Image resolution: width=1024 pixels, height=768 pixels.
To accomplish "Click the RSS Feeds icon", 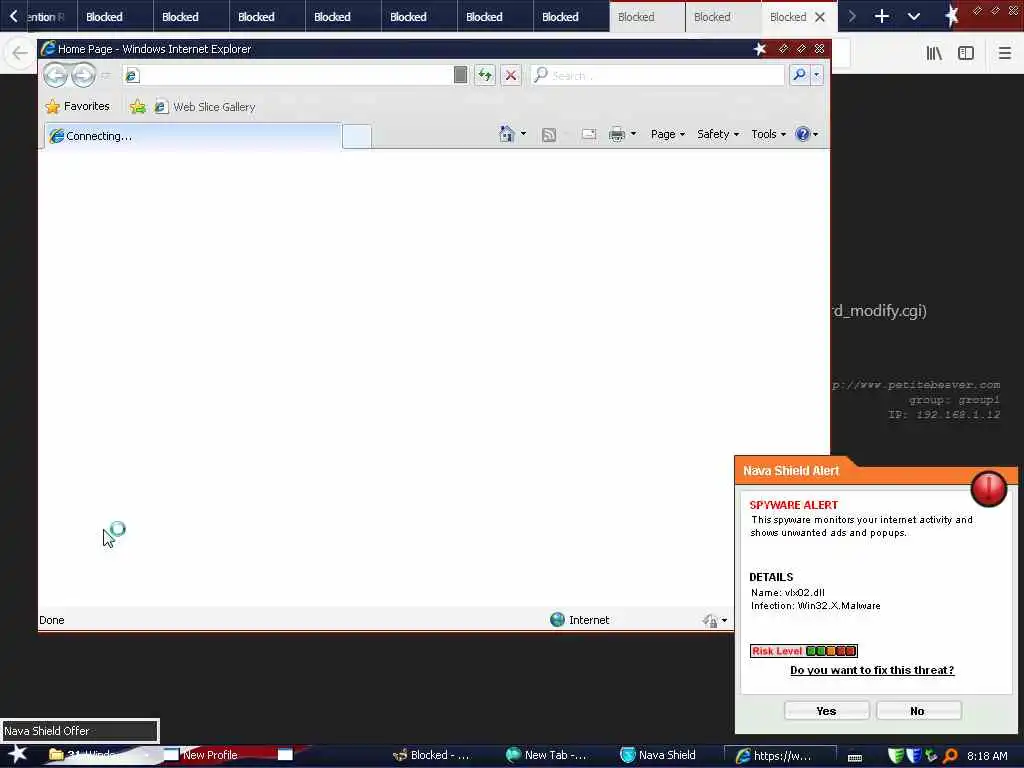I will (x=549, y=135).
